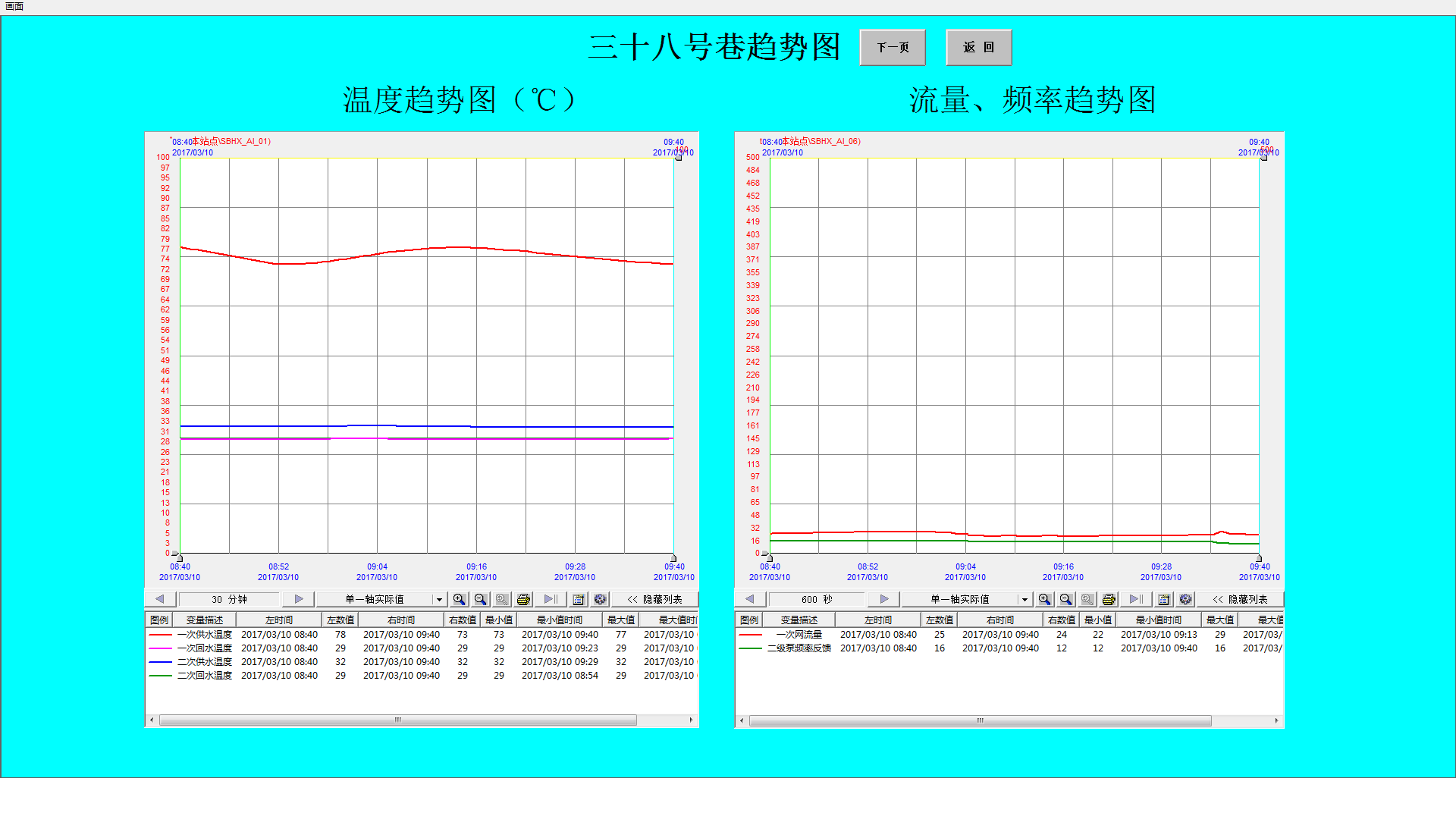This screenshot has height=819, width=1456.
Task: Open settings gear on temperature chart toolbar
Action: [600, 599]
